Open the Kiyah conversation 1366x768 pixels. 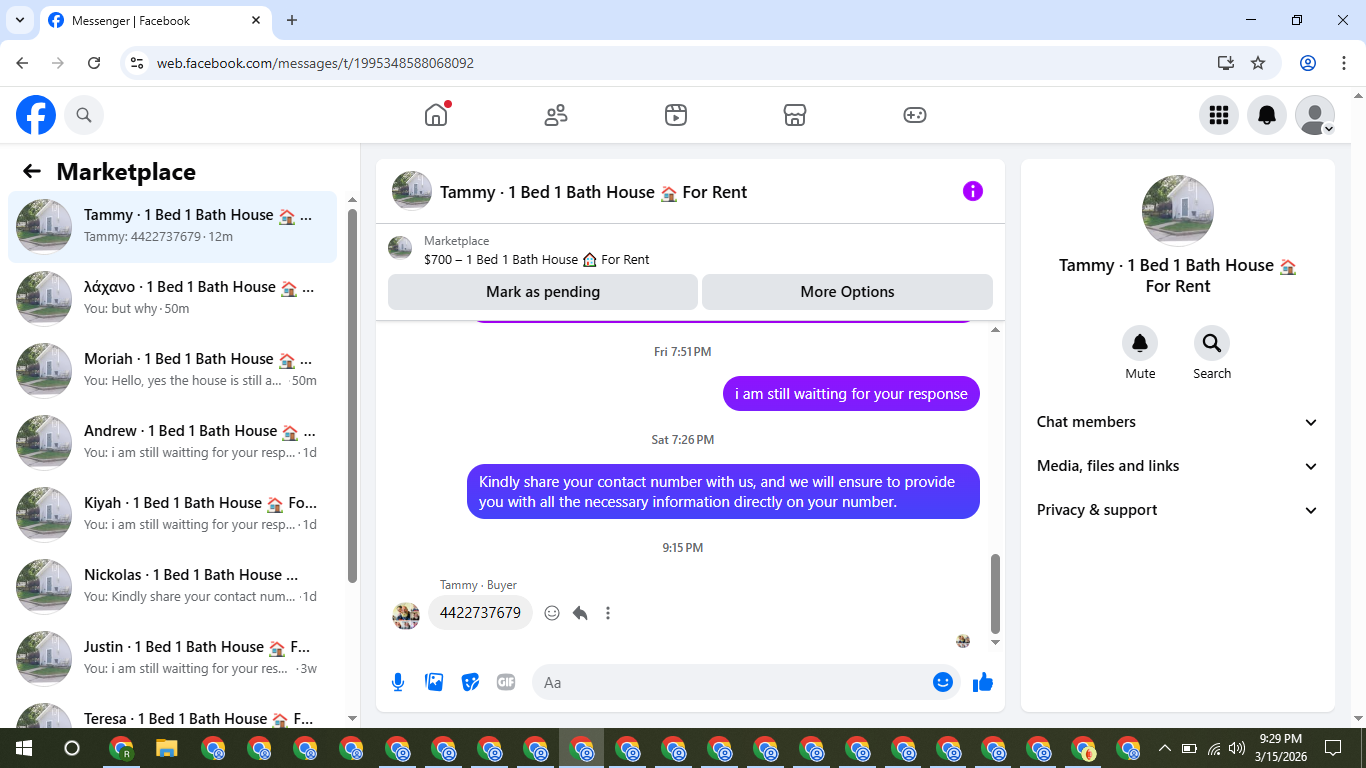point(173,515)
